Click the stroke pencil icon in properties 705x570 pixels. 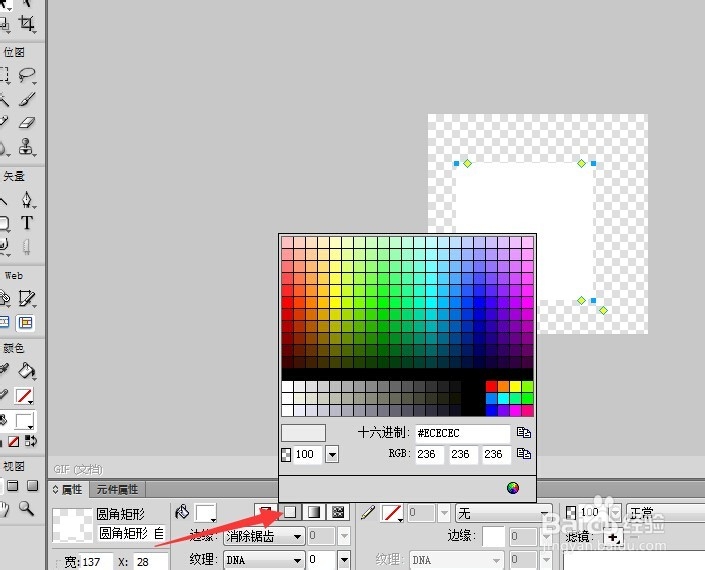click(368, 512)
